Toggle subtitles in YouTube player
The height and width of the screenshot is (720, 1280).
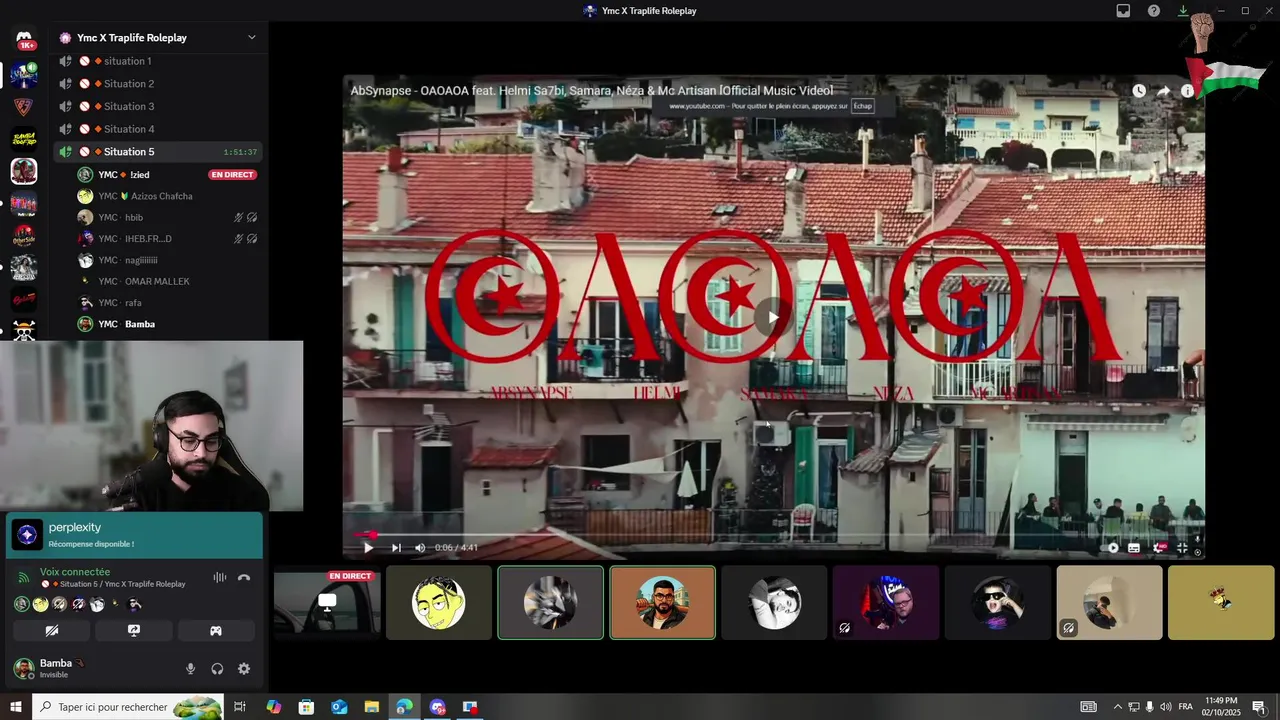coord(1134,547)
